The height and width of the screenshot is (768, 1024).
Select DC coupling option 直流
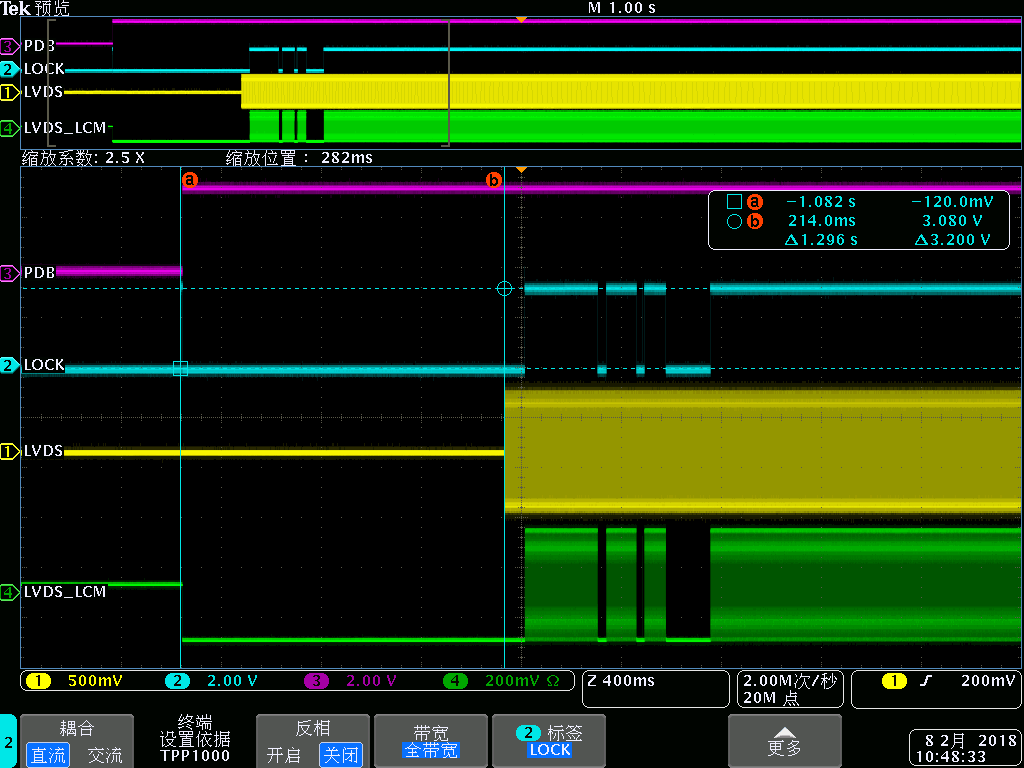pos(48,756)
